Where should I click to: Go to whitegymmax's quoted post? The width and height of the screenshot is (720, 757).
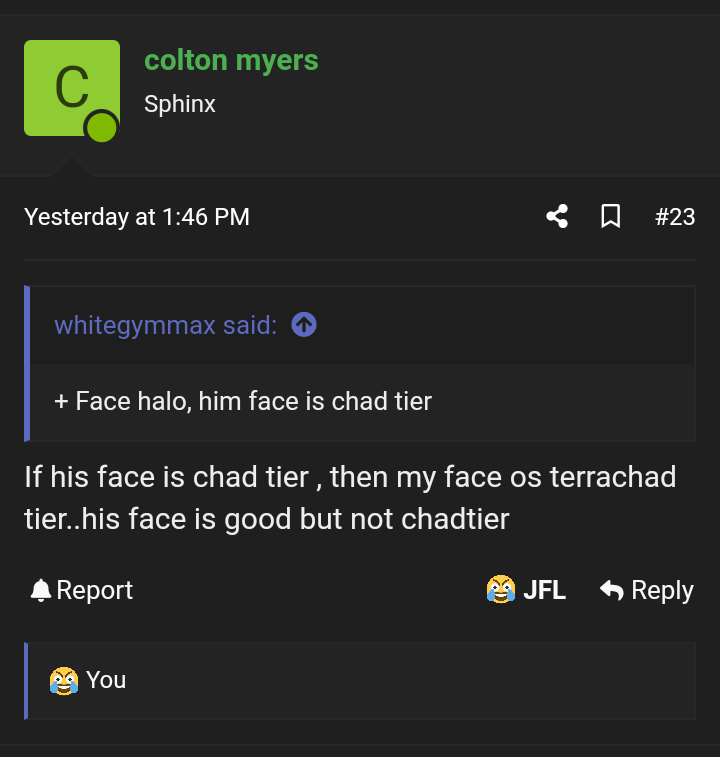coord(165,324)
